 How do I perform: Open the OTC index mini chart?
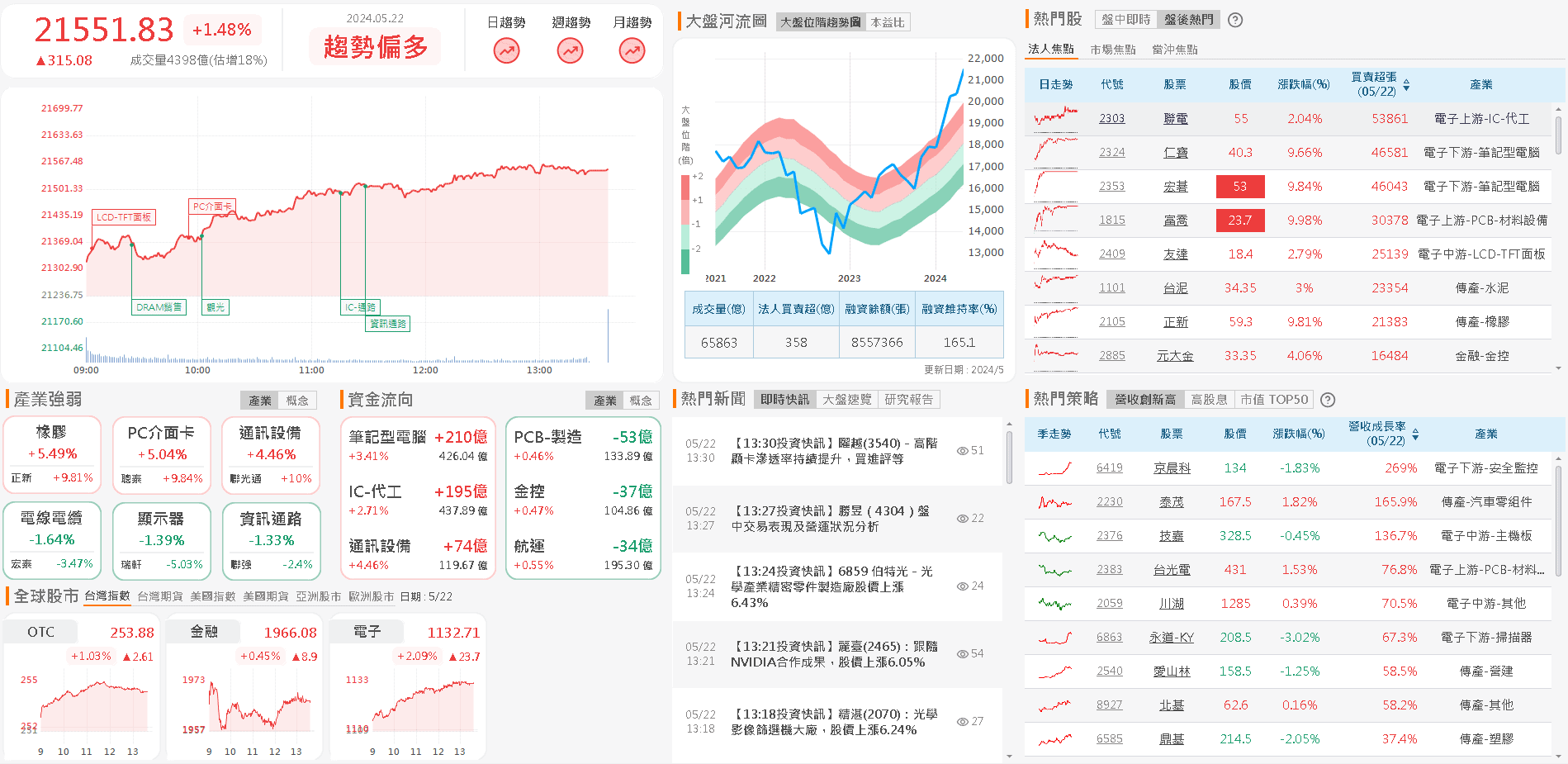(82, 687)
